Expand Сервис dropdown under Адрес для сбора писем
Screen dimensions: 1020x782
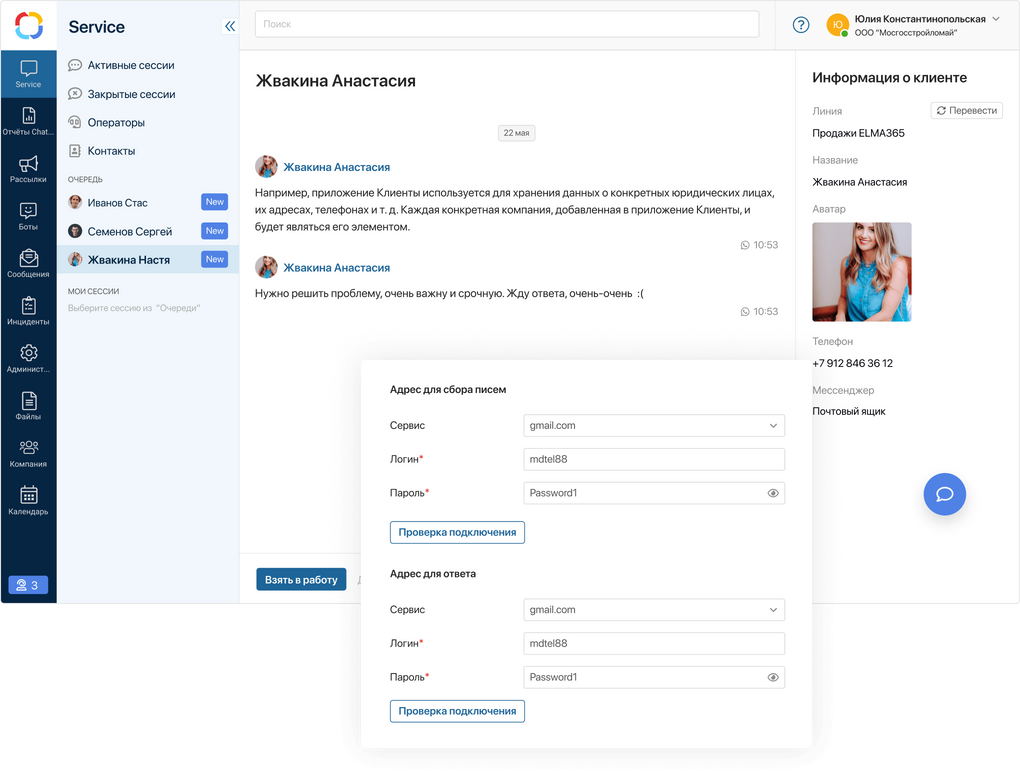[x=654, y=425]
